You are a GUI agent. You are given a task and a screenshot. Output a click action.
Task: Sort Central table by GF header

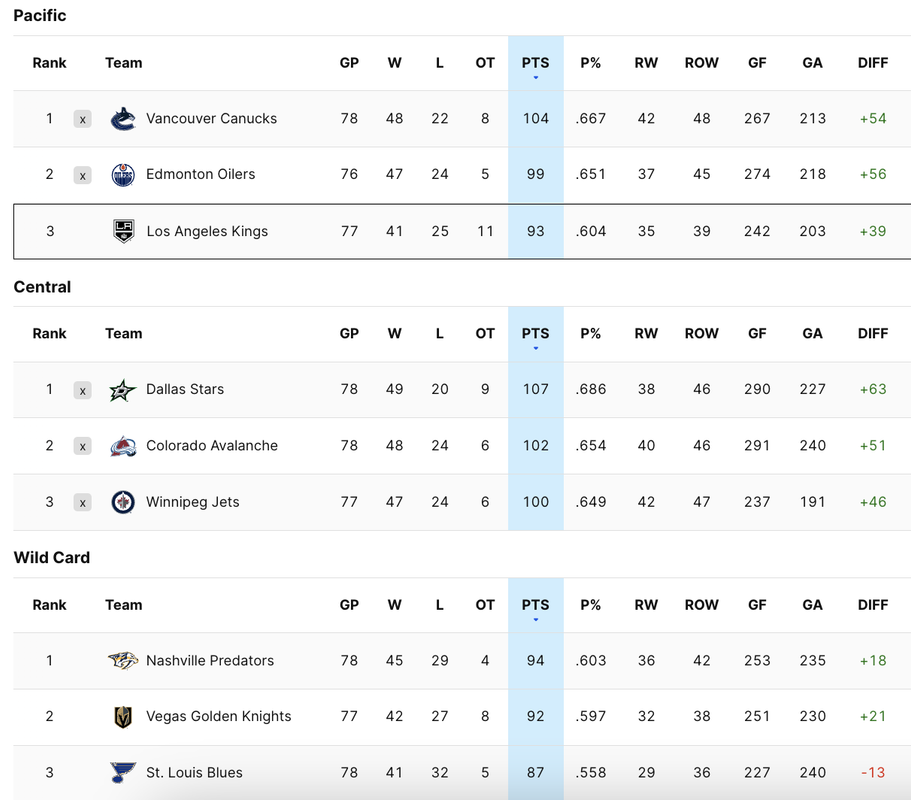[757, 333]
